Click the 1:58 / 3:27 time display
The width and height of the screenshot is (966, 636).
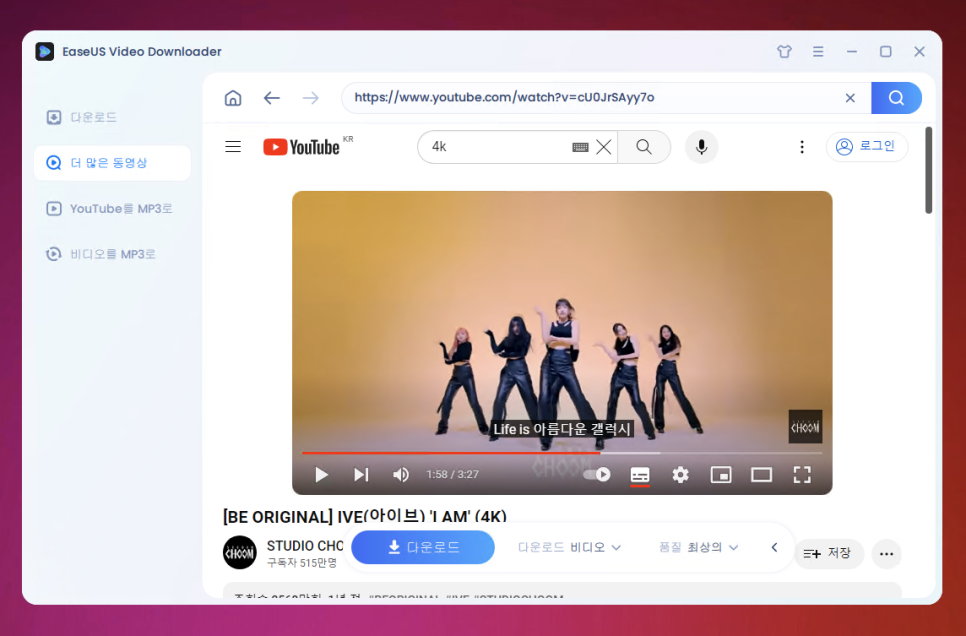(452, 475)
